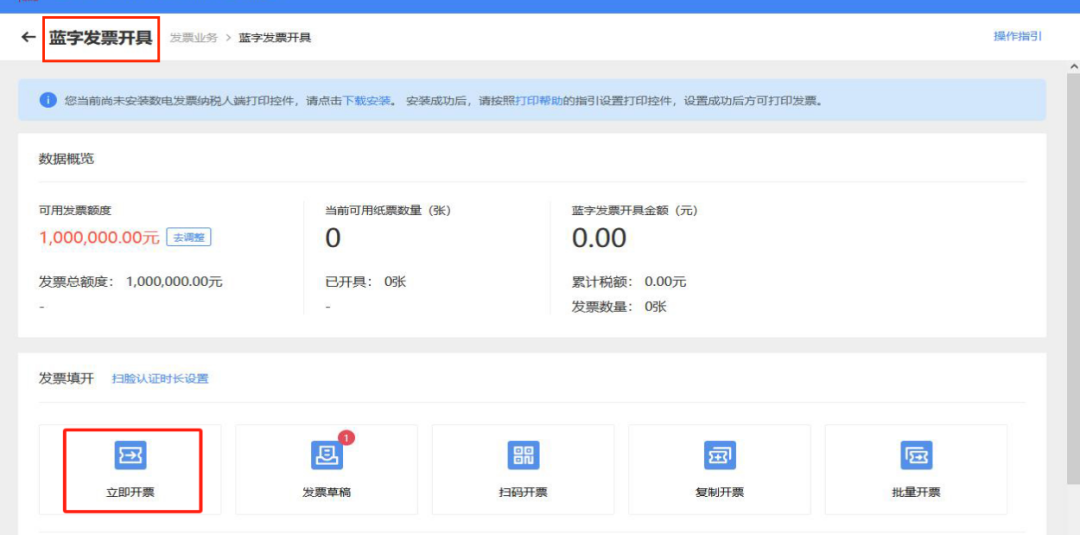1080x535 pixels.
Task: Click the red badge on 发票草稿
Action: (346, 437)
